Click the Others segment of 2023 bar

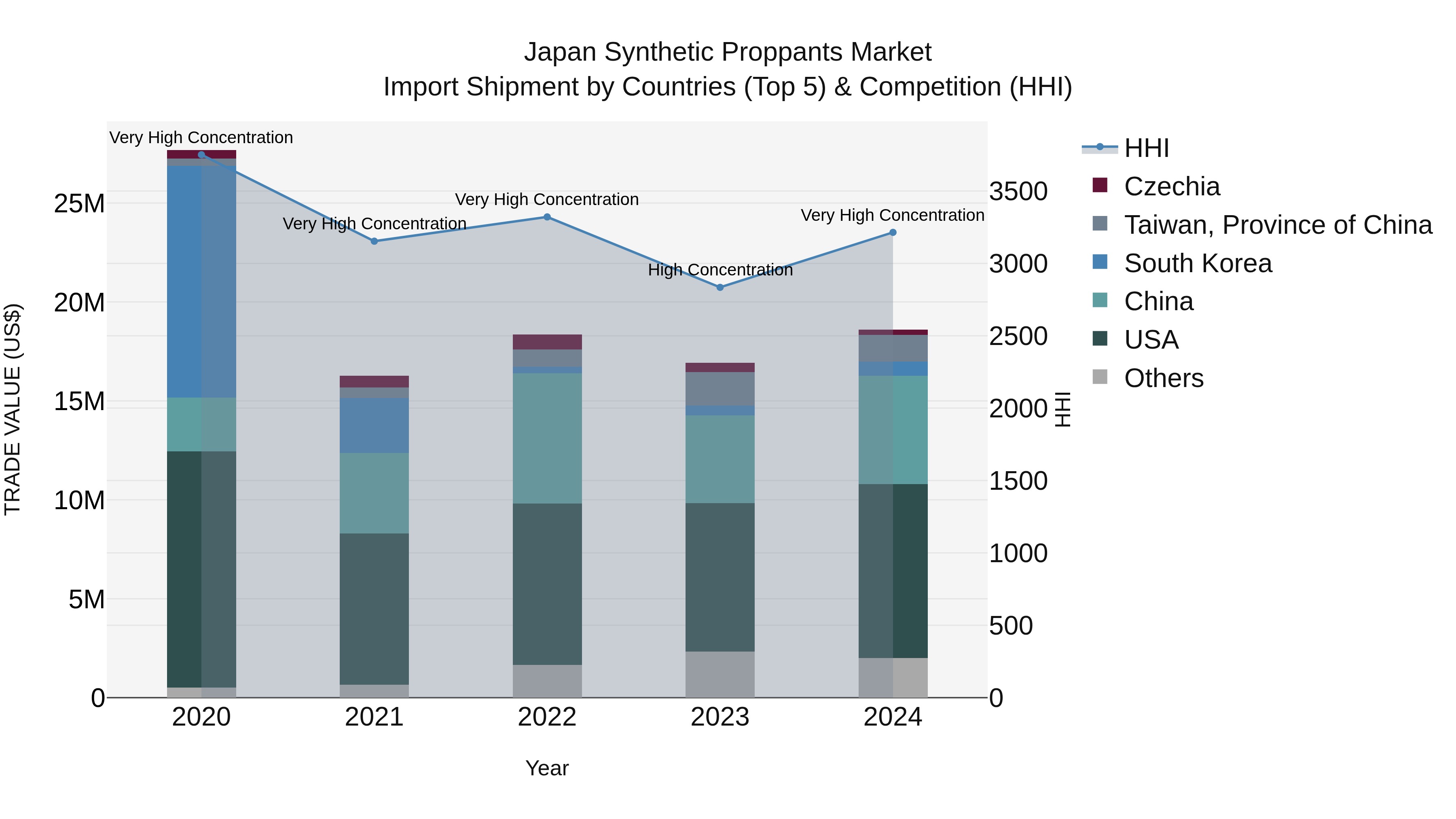pyautogui.click(x=720, y=675)
